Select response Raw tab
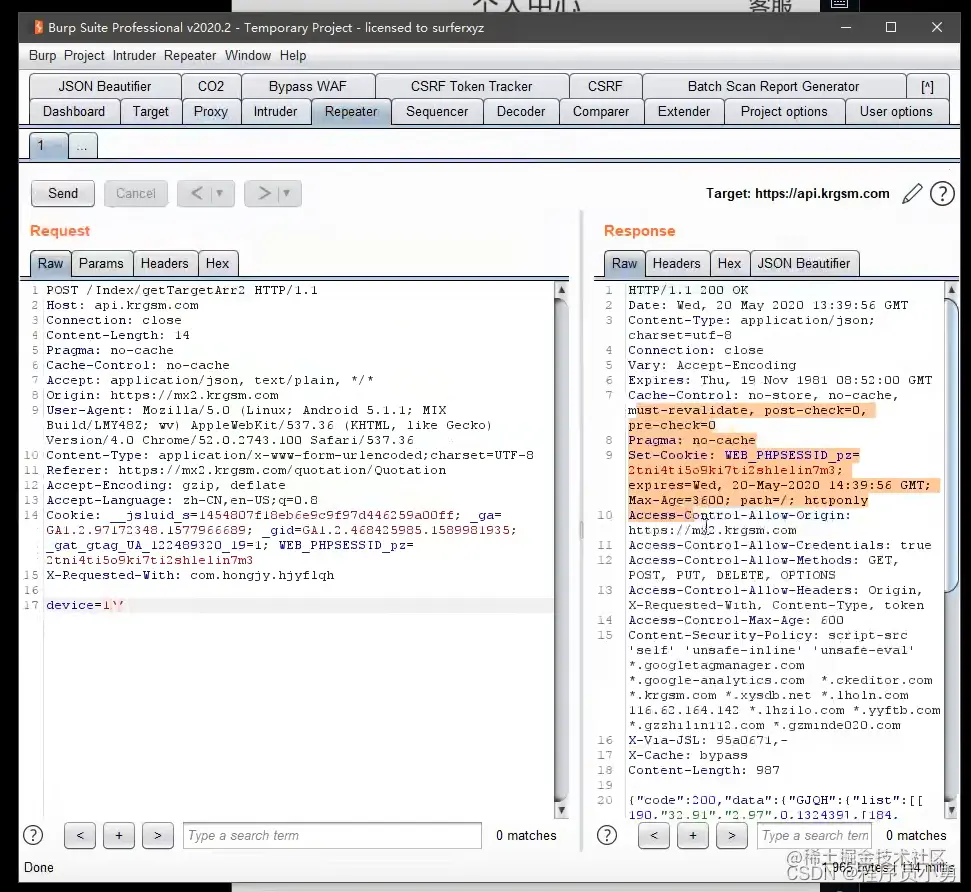This screenshot has height=892, width=971. tap(624, 263)
